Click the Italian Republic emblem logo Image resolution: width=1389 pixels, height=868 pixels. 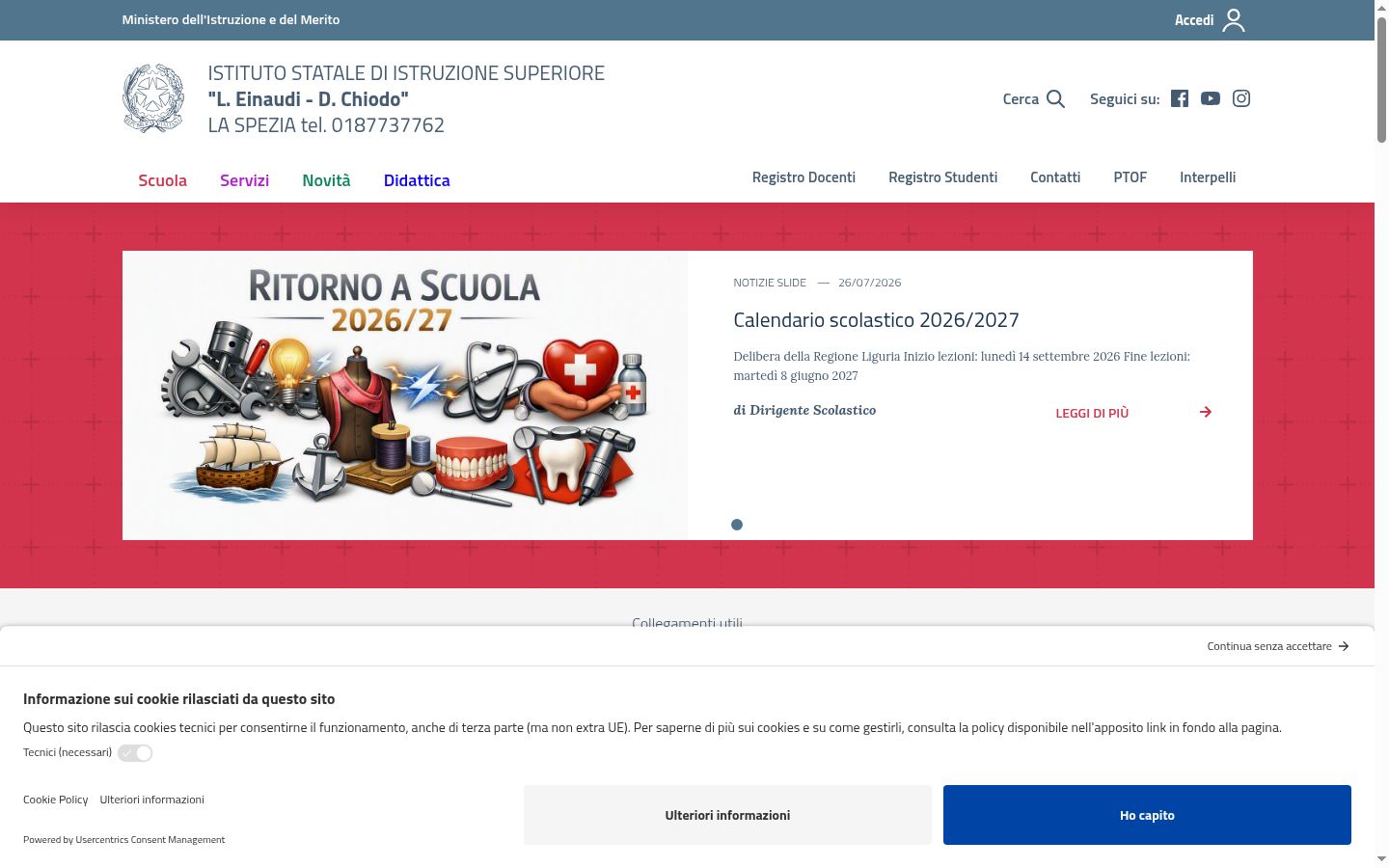153,98
